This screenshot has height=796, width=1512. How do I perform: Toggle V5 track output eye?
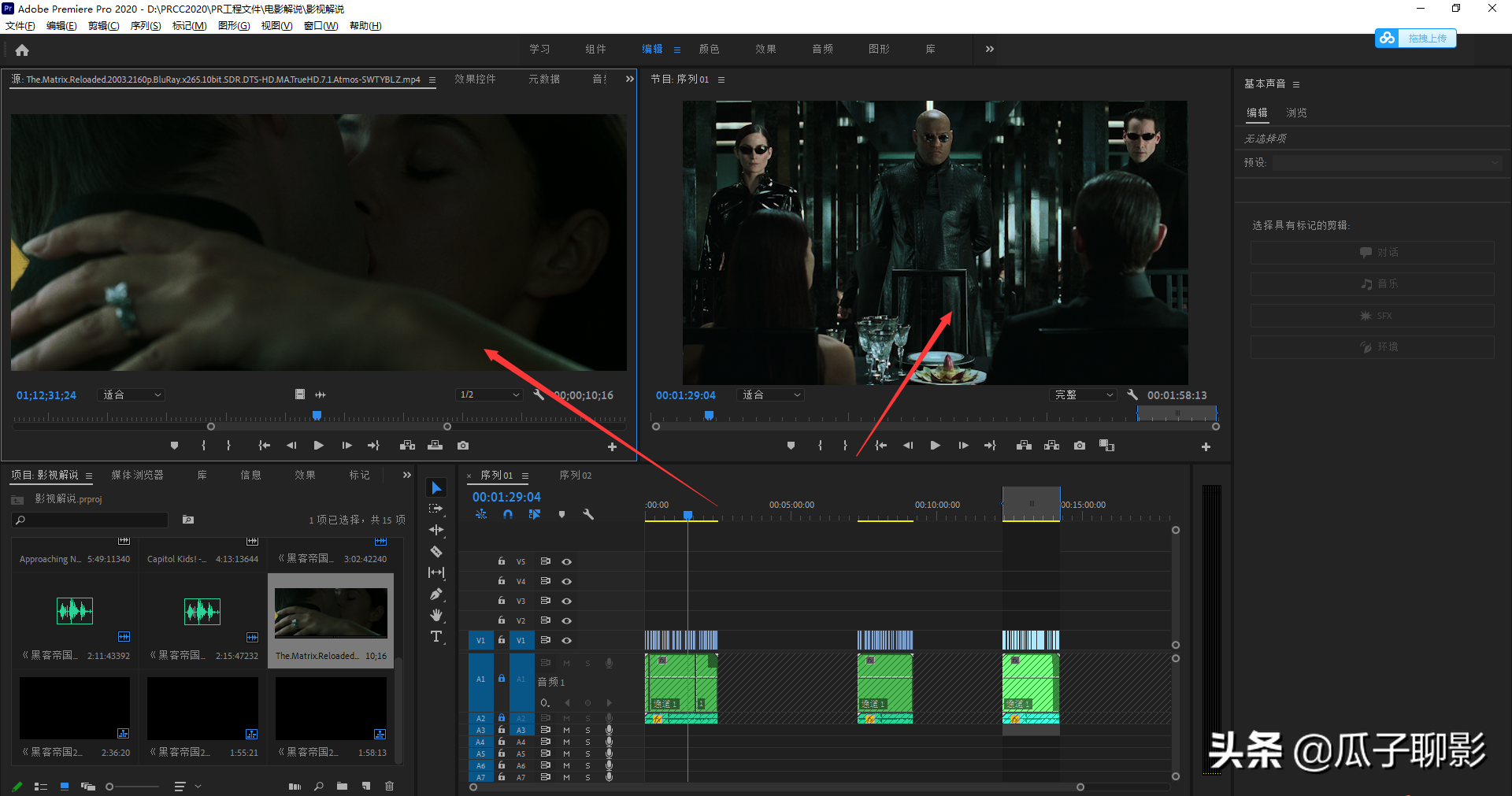click(566, 561)
